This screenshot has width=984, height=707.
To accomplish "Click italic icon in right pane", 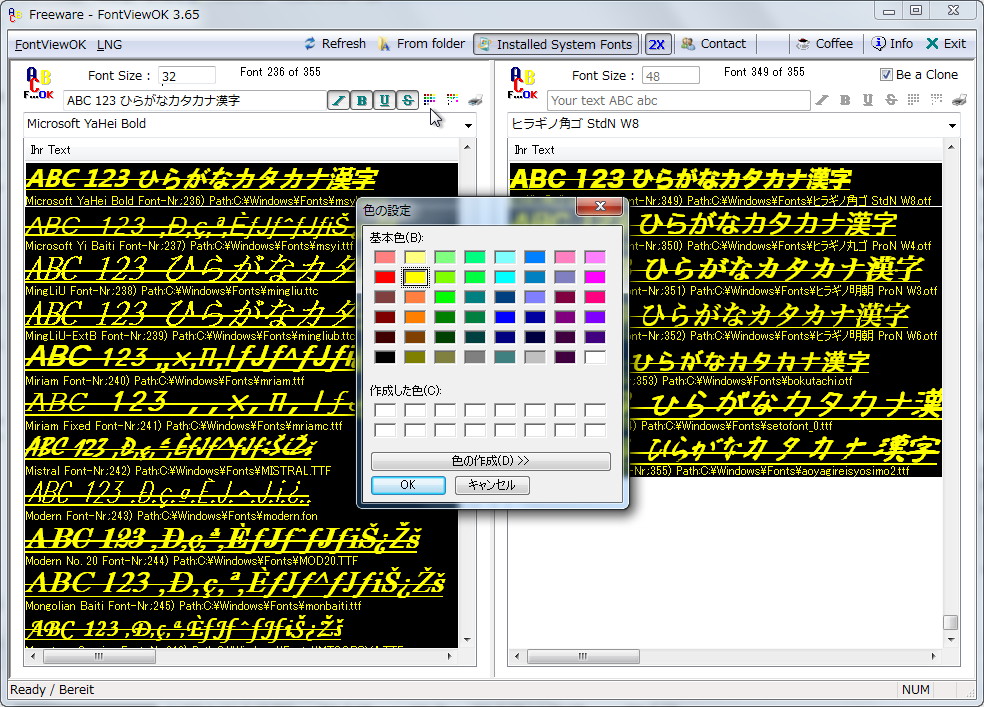I will (822, 100).
